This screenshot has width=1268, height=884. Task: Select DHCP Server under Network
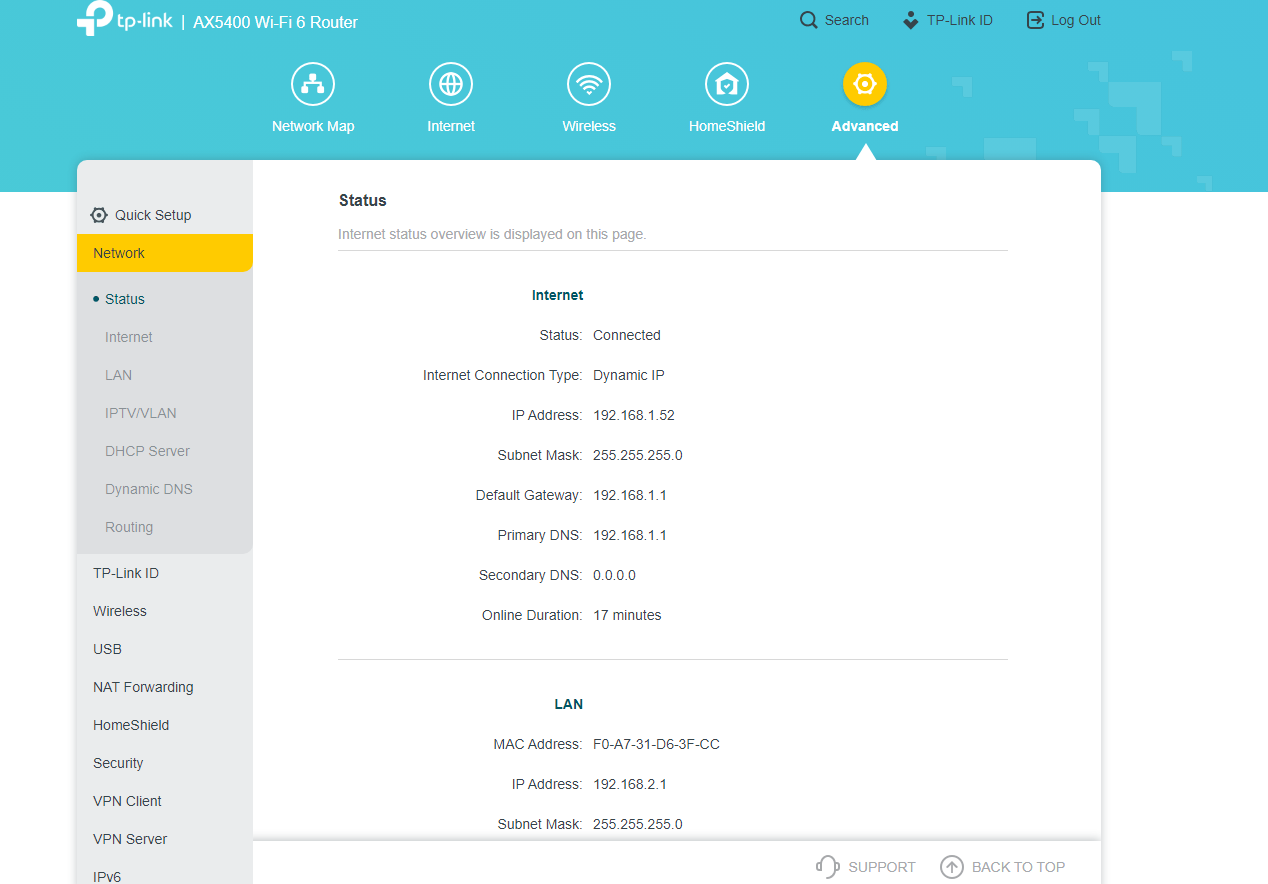(x=147, y=451)
